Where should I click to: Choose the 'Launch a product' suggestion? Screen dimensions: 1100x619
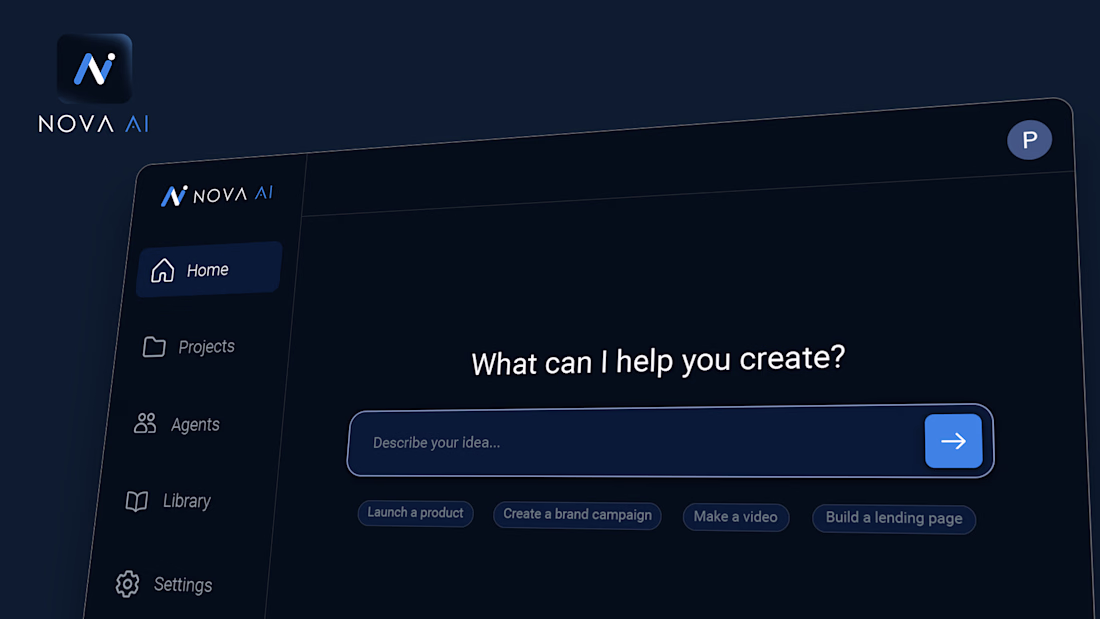pos(415,513)
